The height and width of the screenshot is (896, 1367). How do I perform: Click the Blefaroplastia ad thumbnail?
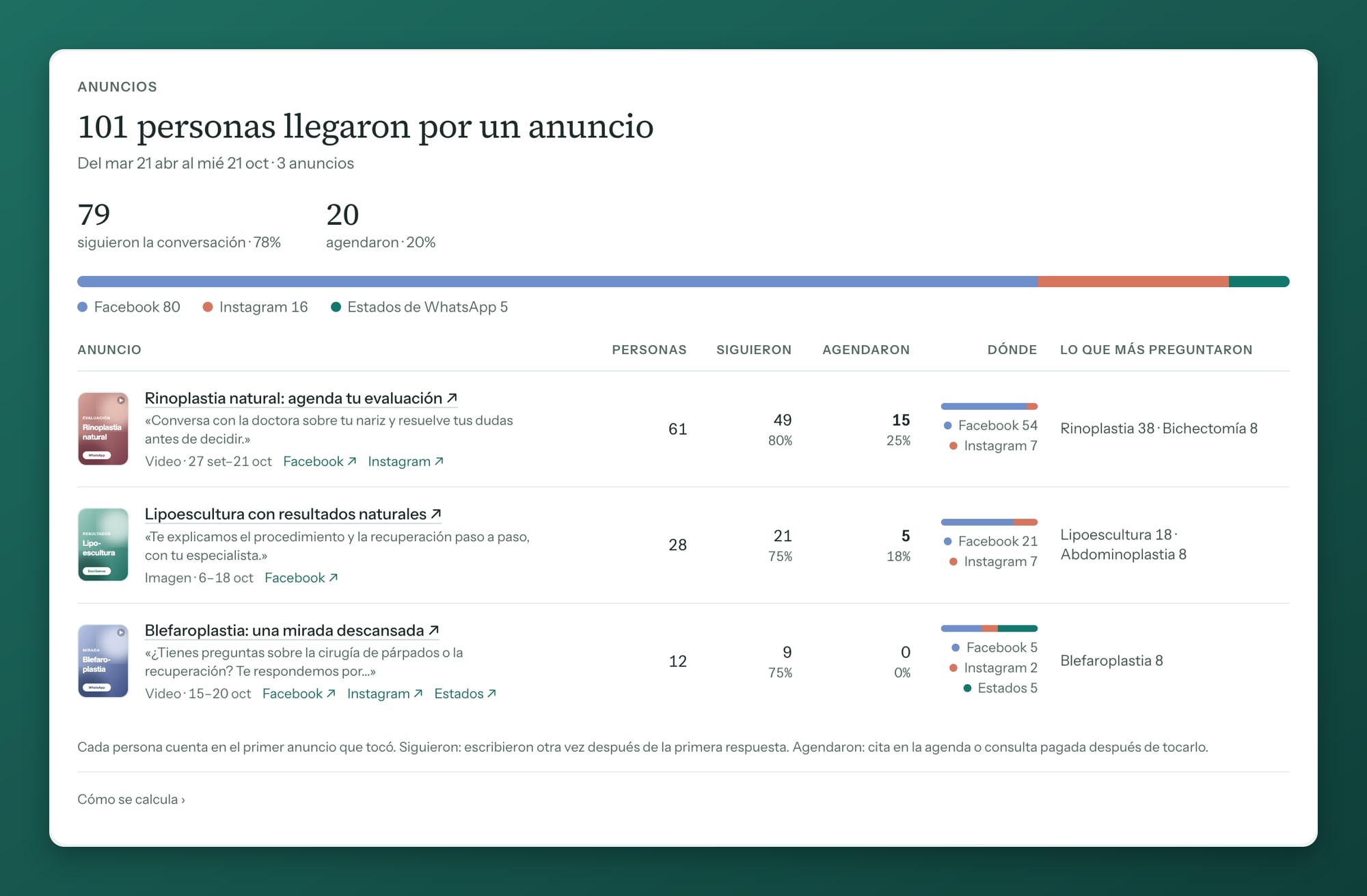(103, 661)
